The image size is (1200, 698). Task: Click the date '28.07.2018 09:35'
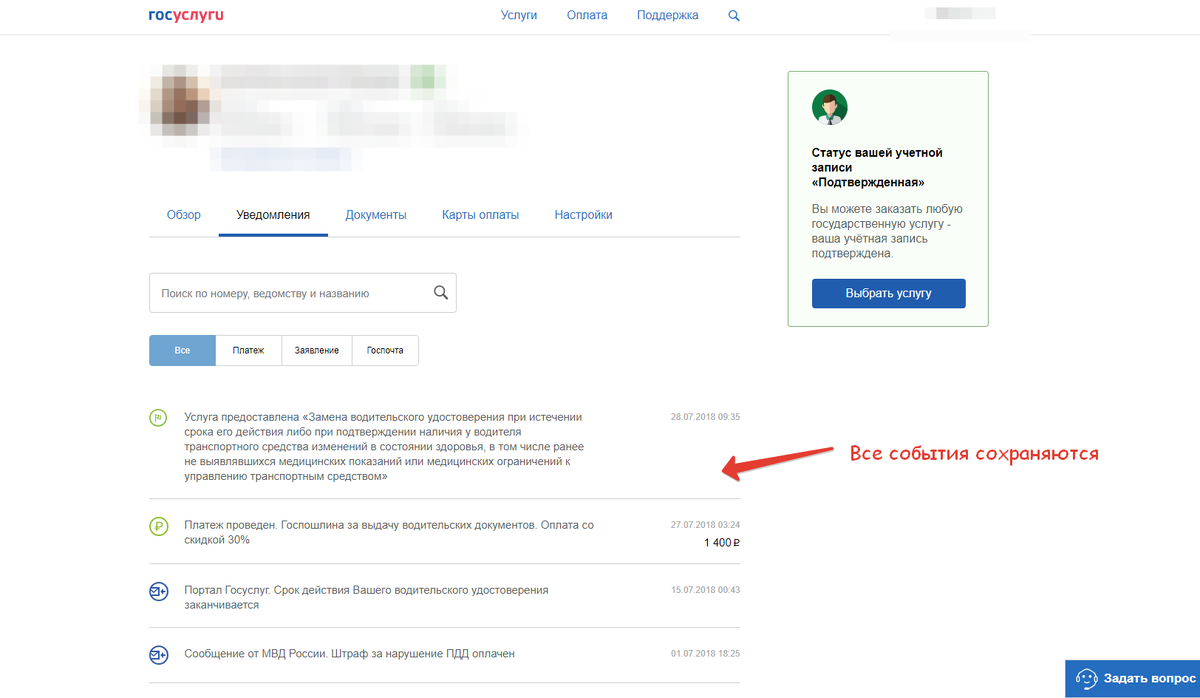[705, 417]
